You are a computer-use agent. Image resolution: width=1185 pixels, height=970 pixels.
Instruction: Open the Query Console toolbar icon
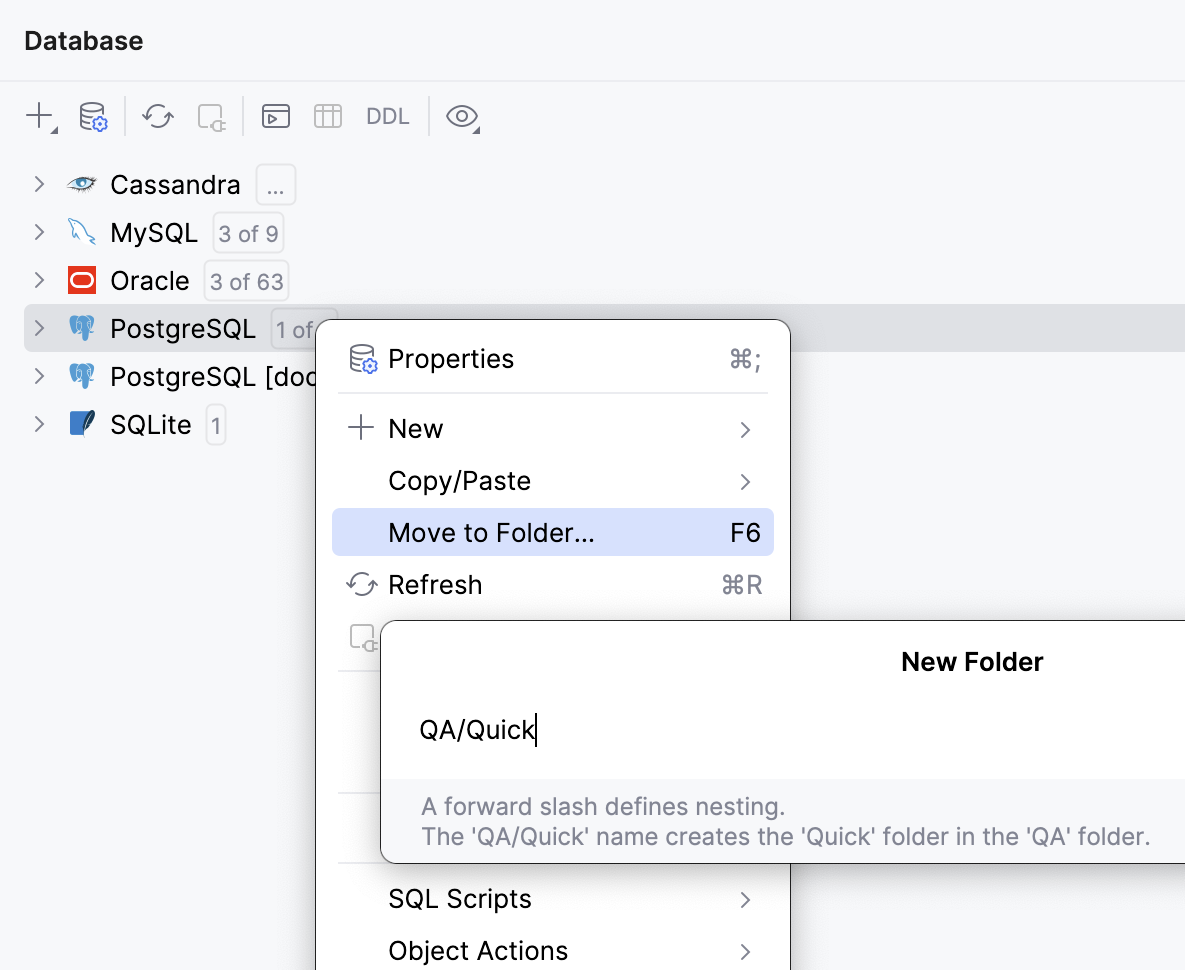[275, 116]
